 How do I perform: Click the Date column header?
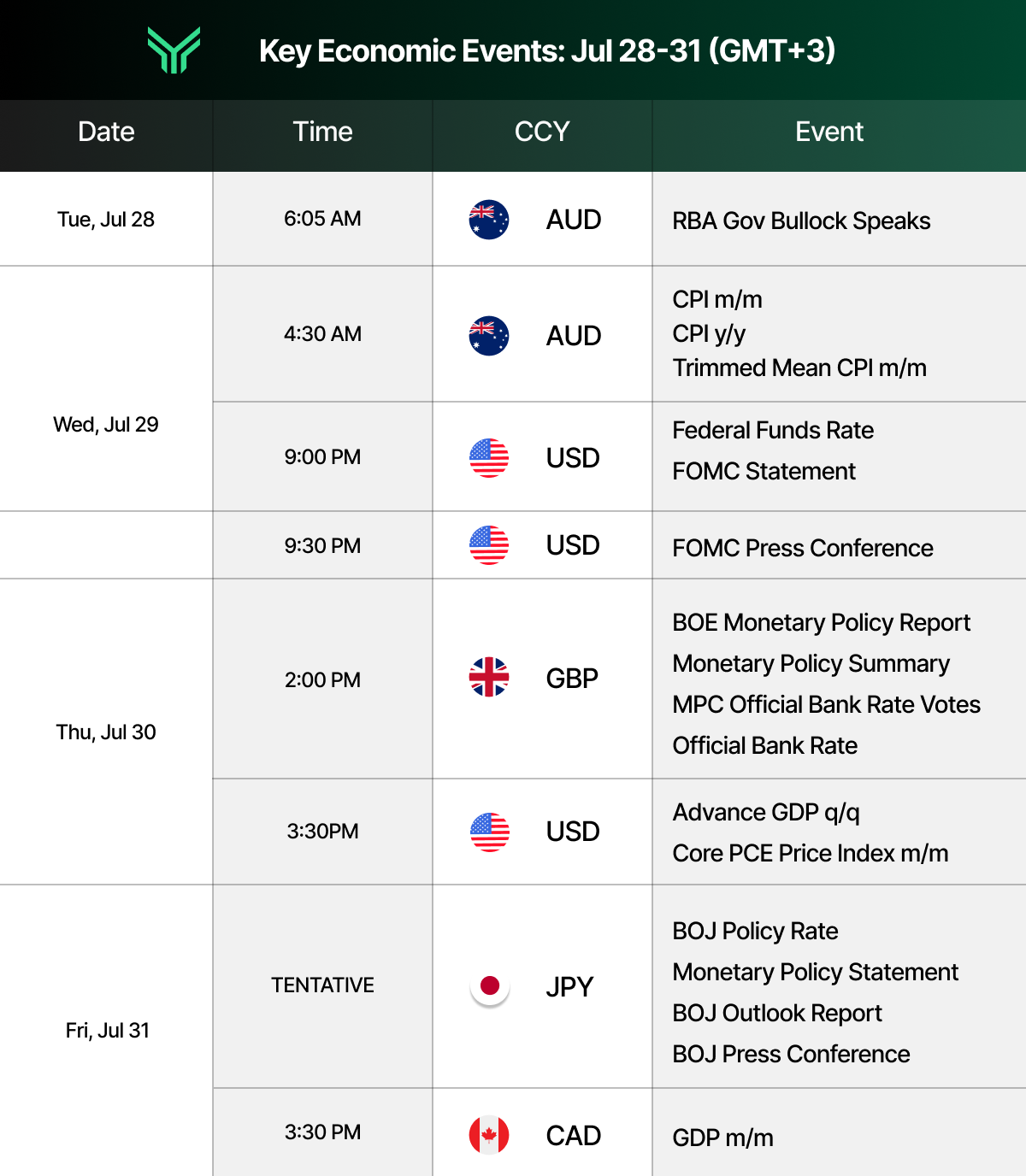point(106,132)
